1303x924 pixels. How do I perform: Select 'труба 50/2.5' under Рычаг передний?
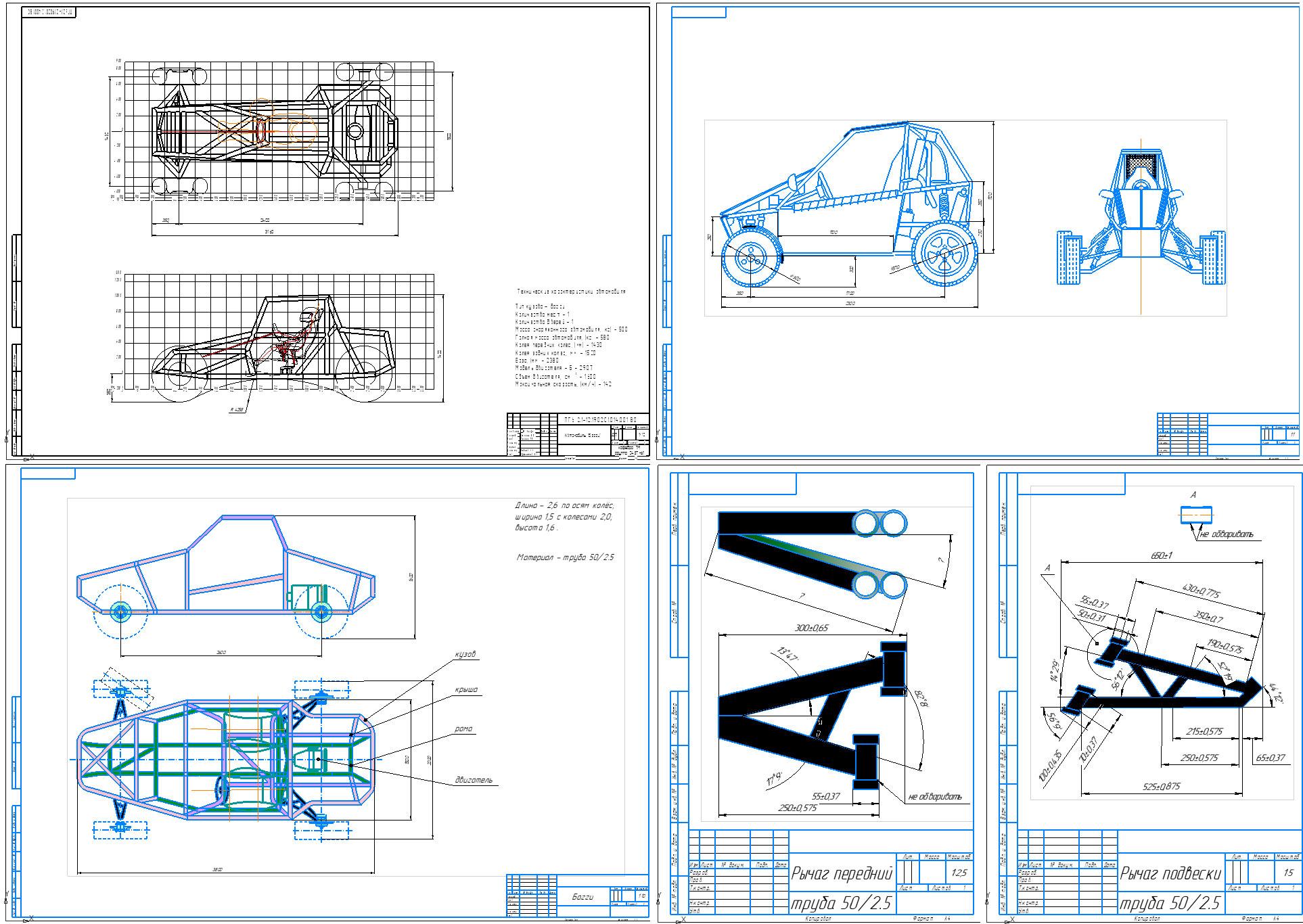point(841,903)
